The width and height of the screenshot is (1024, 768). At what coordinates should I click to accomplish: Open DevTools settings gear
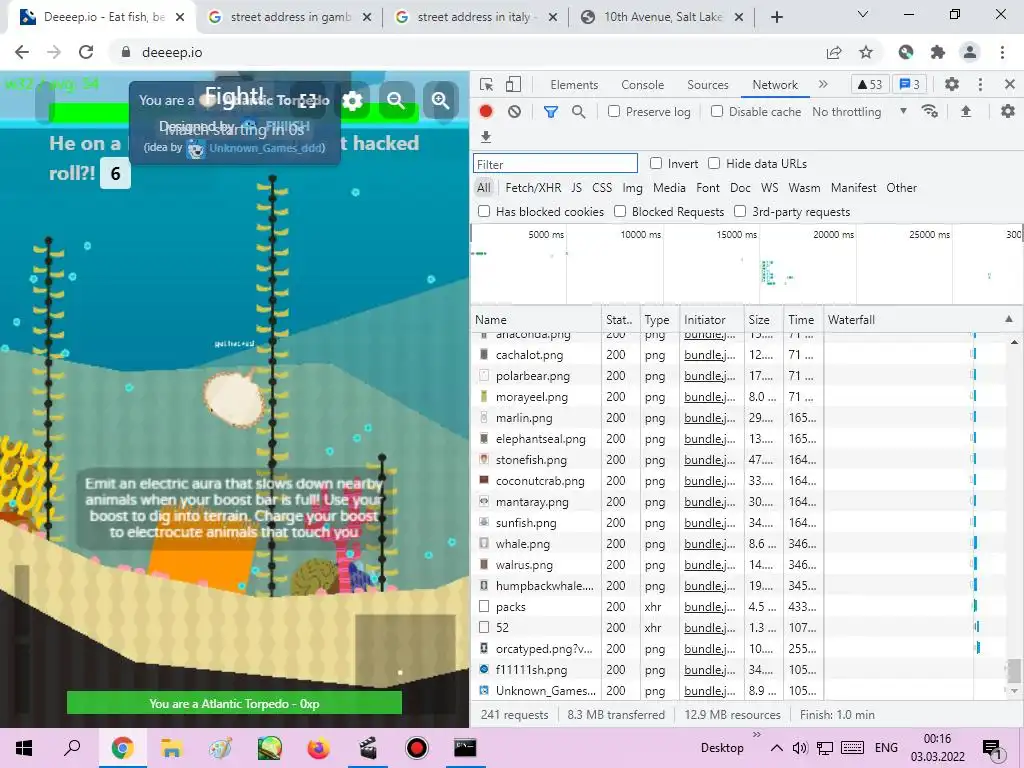(952, 84)
